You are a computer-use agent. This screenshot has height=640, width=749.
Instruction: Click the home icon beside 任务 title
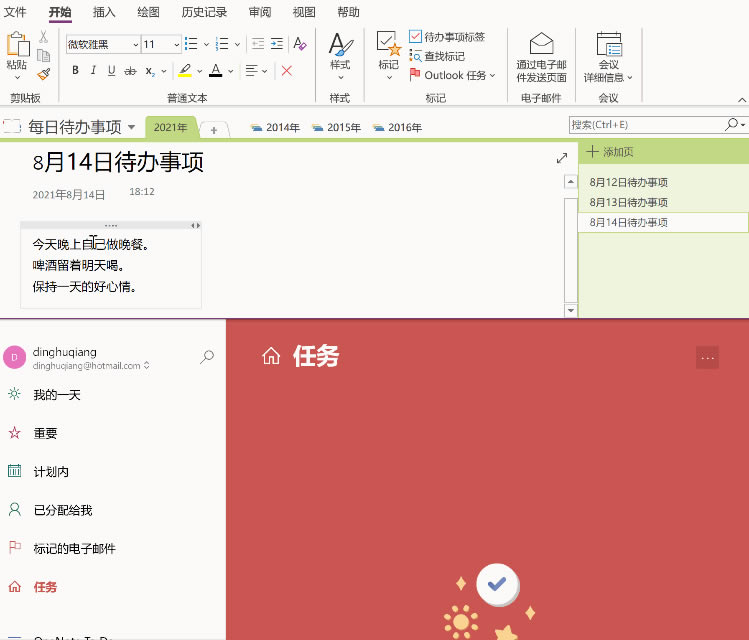click(x=271, y=356)
